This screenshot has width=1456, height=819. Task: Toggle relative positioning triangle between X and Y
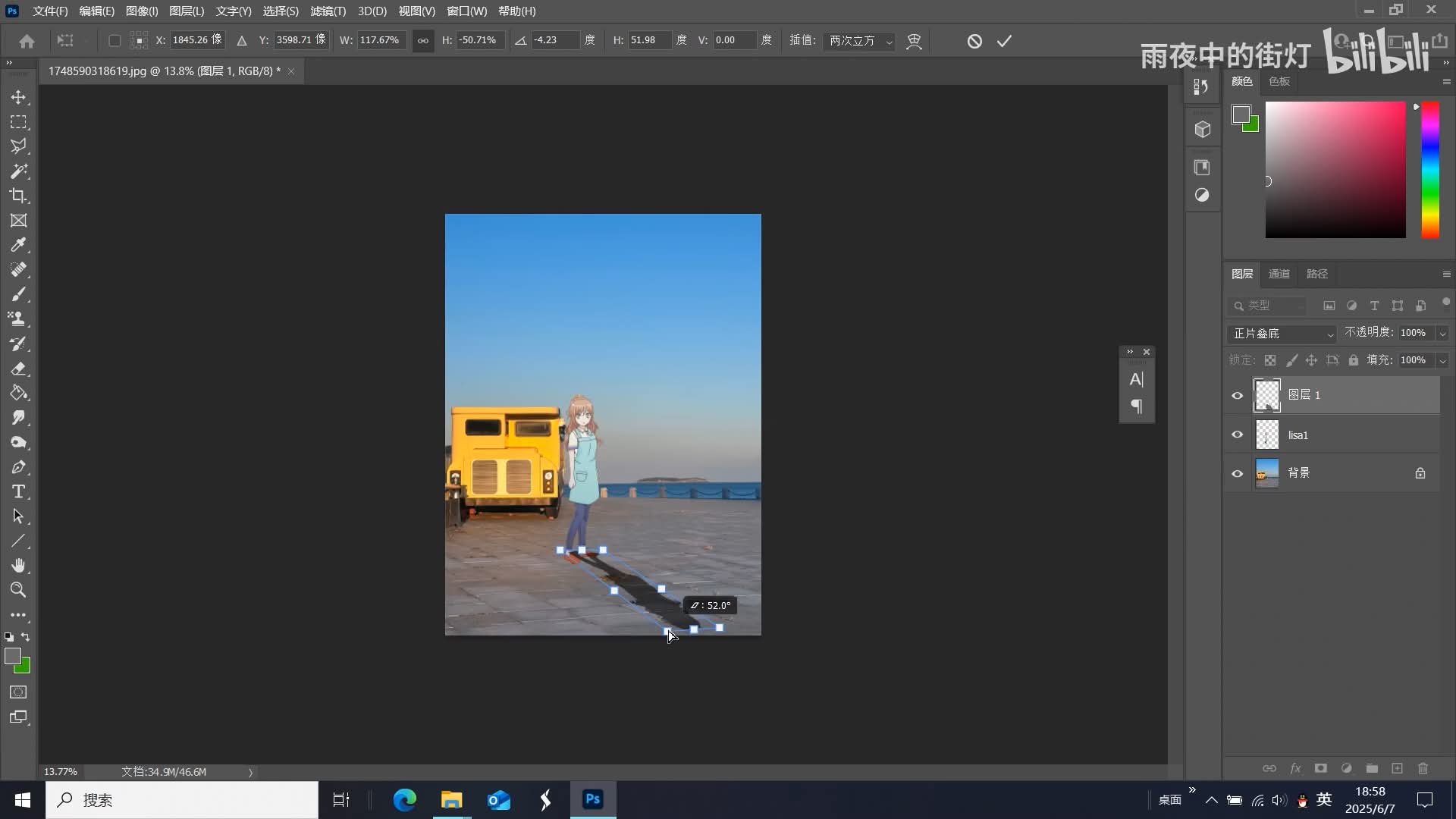pos(241,41)
